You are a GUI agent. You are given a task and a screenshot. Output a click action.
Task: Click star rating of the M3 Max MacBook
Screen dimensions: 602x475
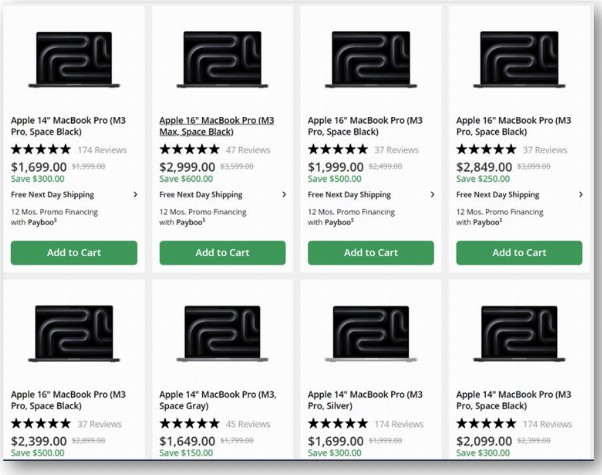190,149
